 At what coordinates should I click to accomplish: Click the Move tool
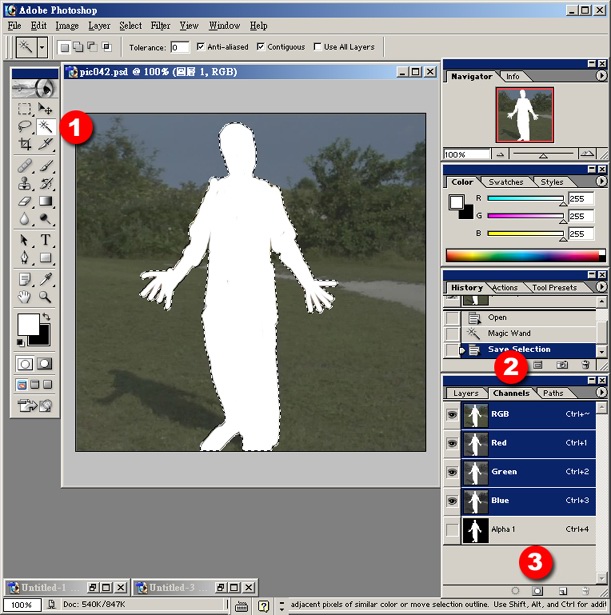click(45, 109)
